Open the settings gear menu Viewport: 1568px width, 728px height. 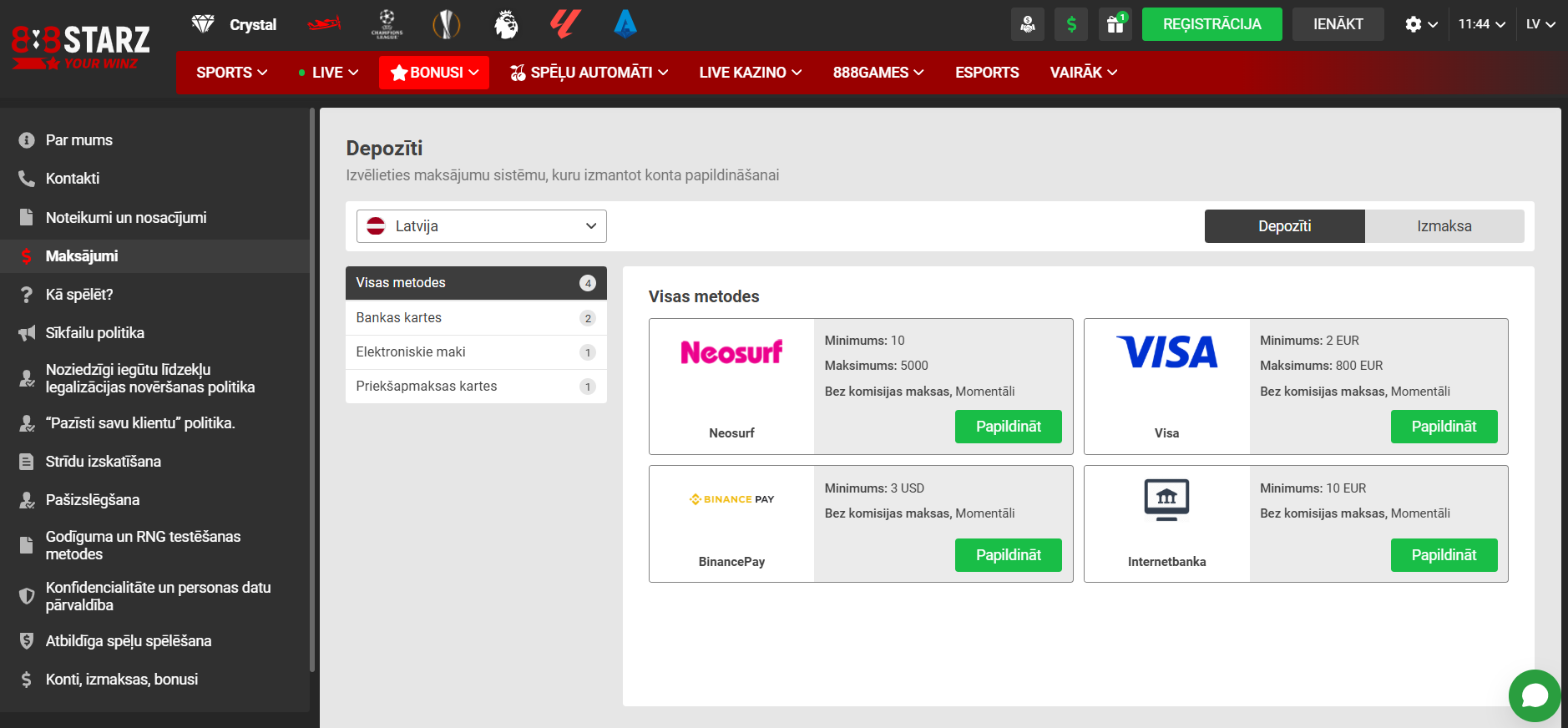pos(1420,24)
